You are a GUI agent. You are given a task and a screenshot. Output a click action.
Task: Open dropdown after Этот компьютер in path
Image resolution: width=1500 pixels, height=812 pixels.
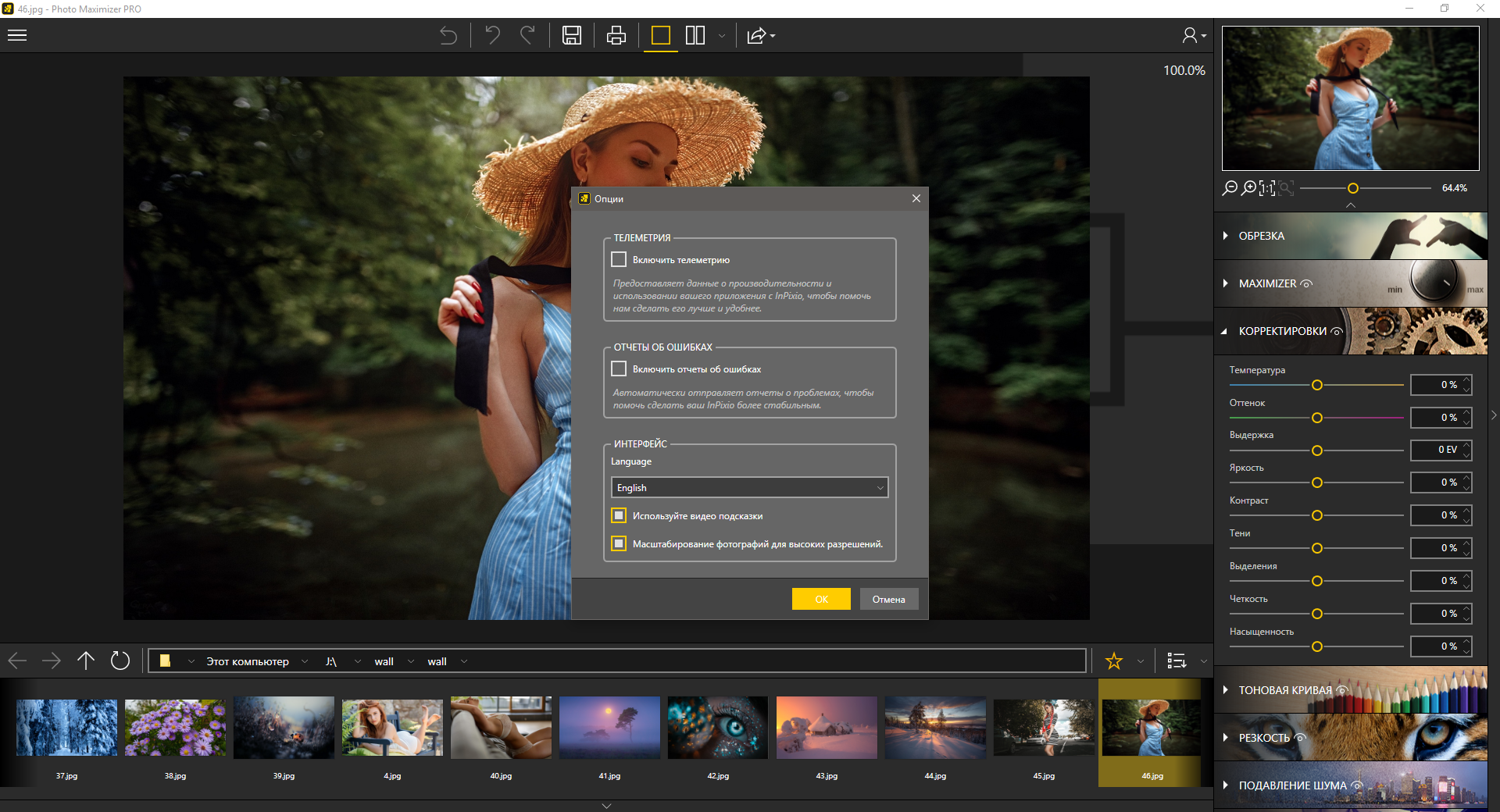tap(305, 661)
